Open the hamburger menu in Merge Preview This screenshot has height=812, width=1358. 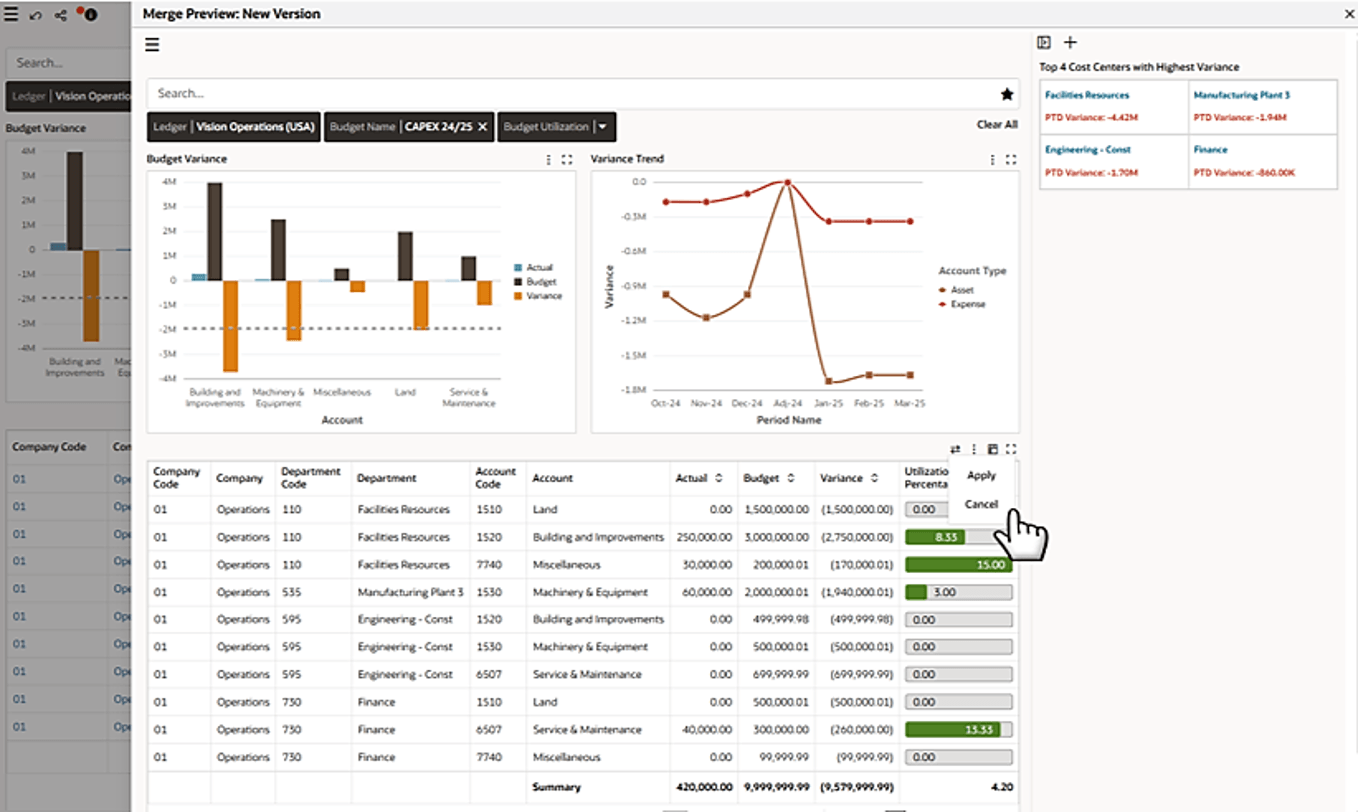(153, 44)
